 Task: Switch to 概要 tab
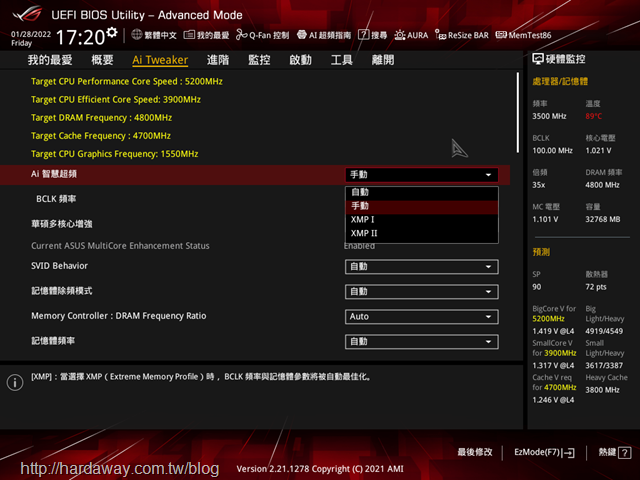102,60
